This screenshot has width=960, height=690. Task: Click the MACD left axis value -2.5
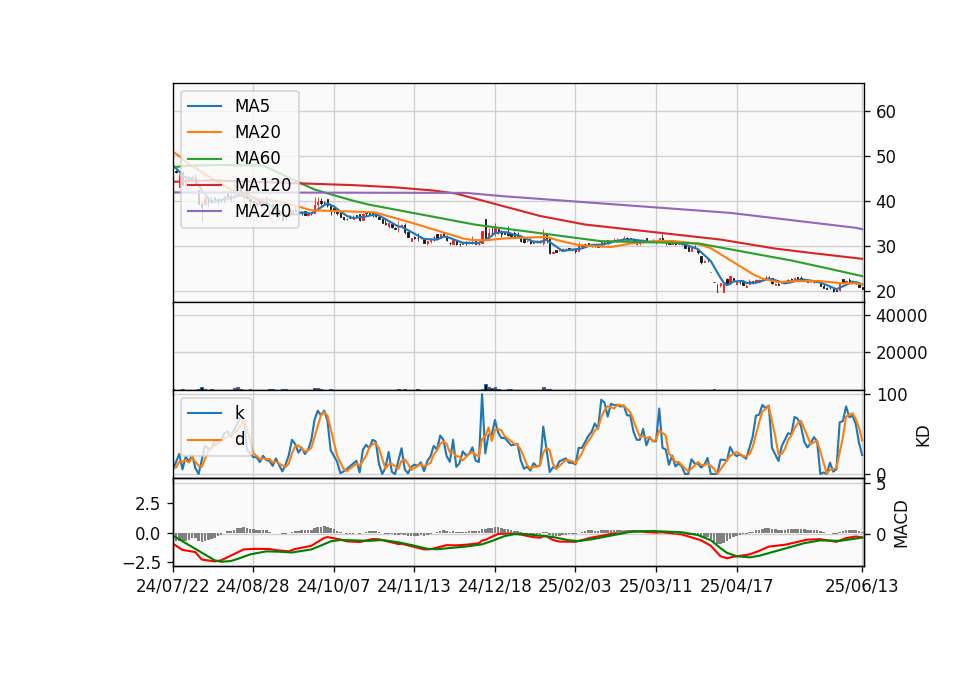click(x=141, y=562)
